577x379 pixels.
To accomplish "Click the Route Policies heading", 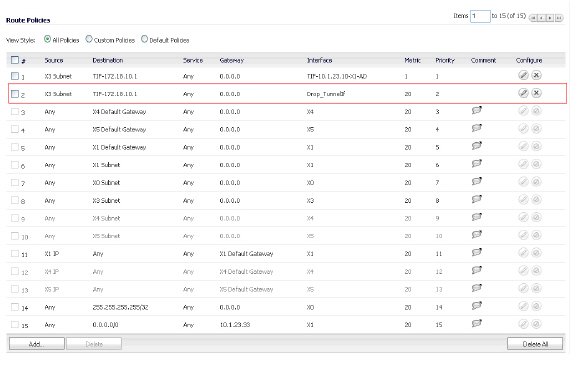I will click(28, 20).
